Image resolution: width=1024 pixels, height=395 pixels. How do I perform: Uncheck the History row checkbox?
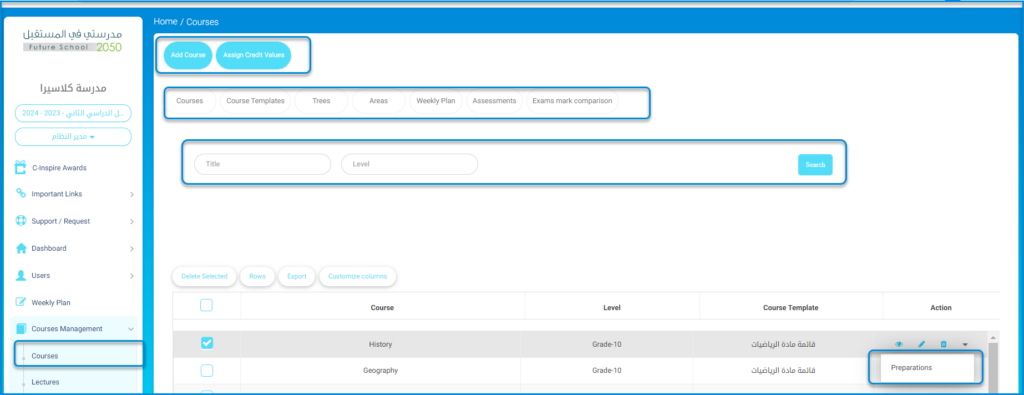[x=206, y=343]
